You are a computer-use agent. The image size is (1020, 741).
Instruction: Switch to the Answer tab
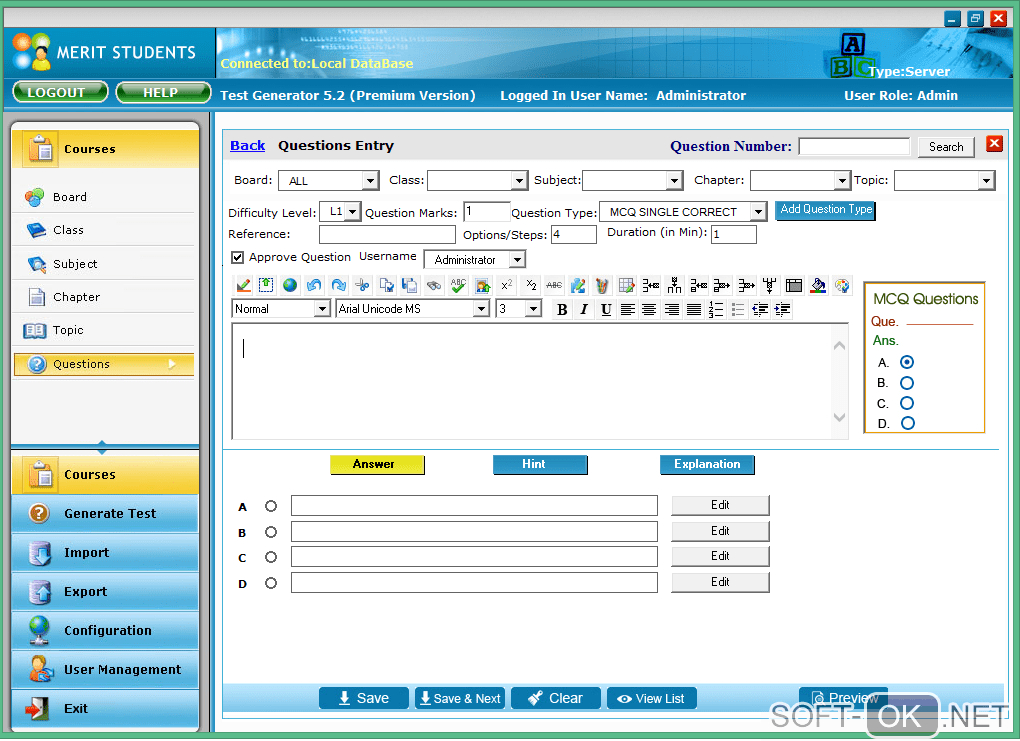point(377,465)
